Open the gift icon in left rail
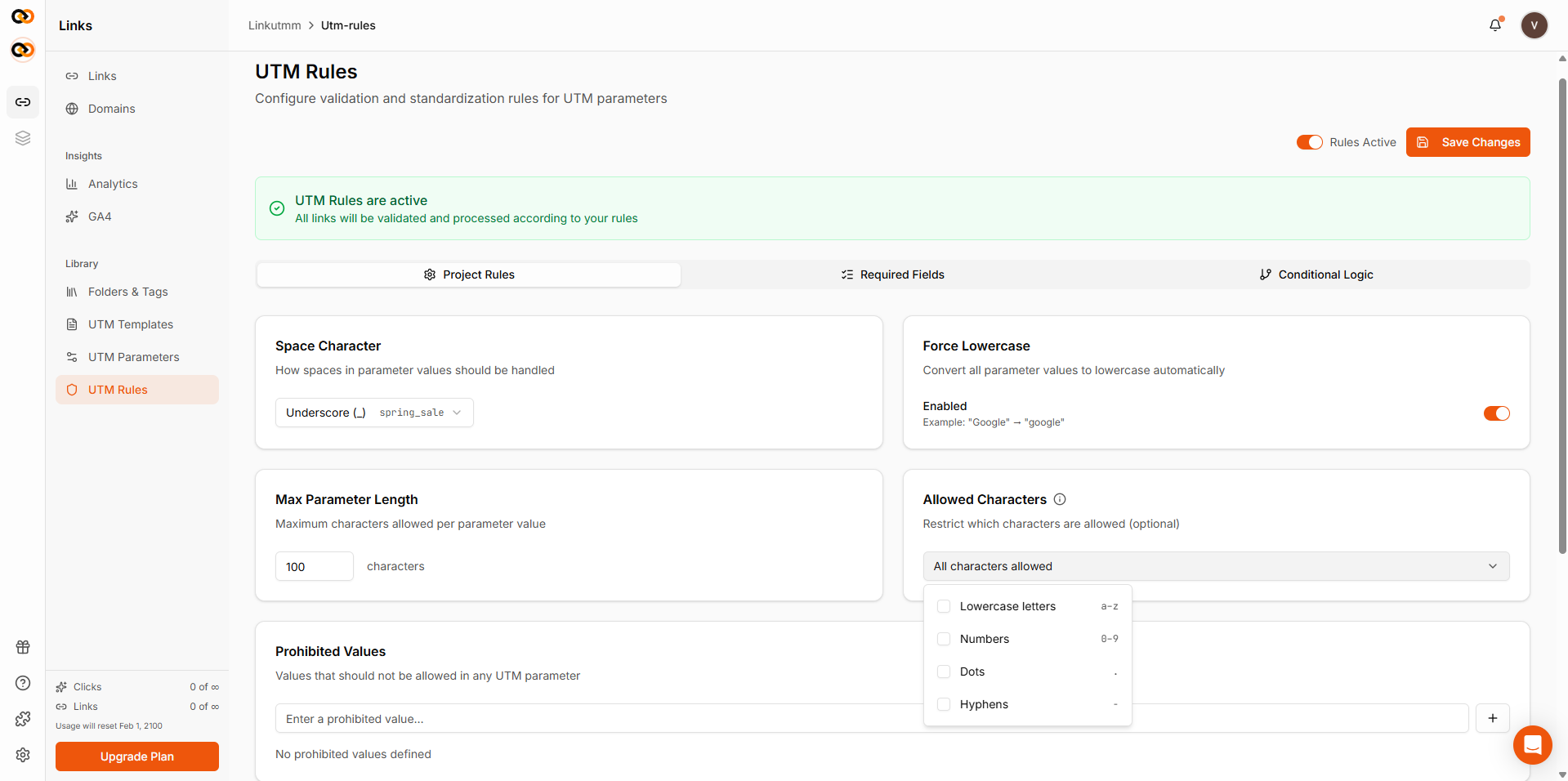Image resolution: width=1568 pixels, height=781 pixels. 23,647
